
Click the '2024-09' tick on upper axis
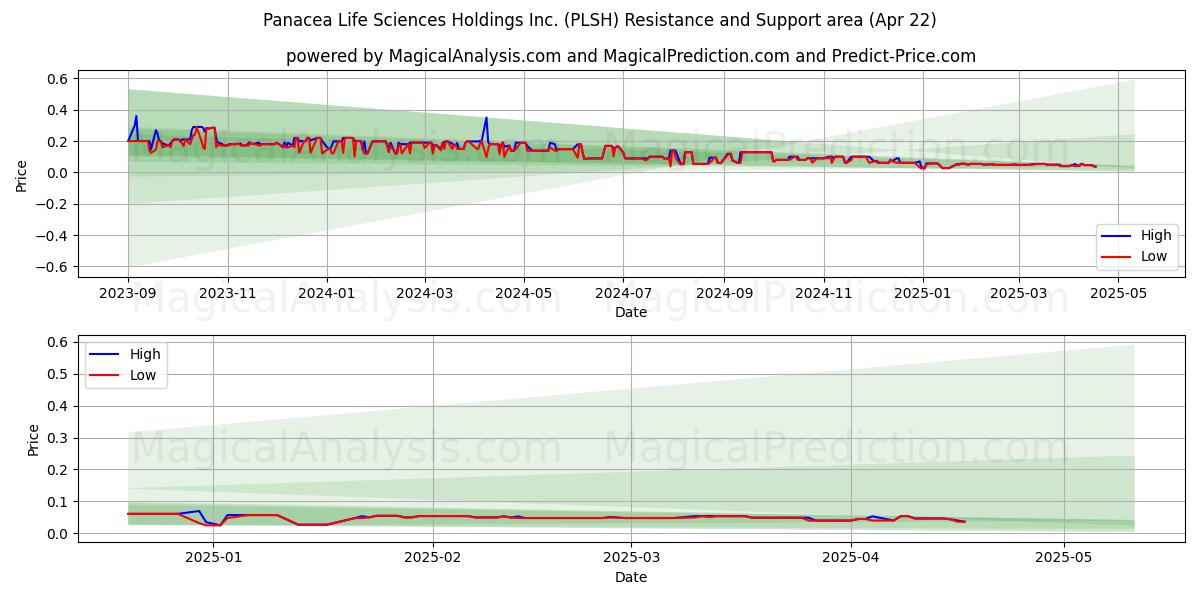click(724, 293)
